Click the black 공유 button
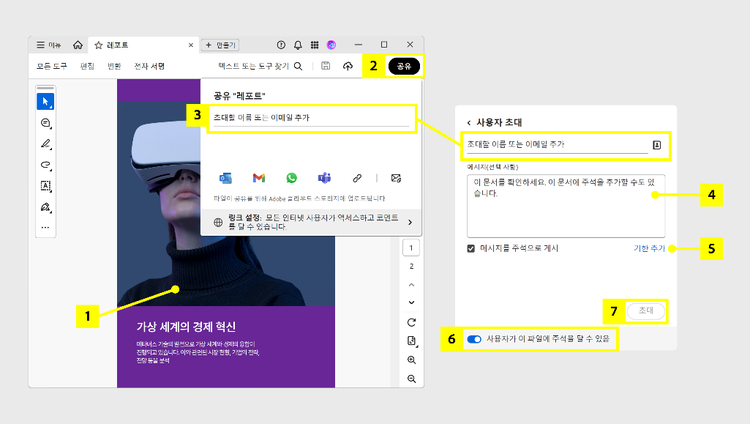Screen dimensions: 750x424 point(404,66)
